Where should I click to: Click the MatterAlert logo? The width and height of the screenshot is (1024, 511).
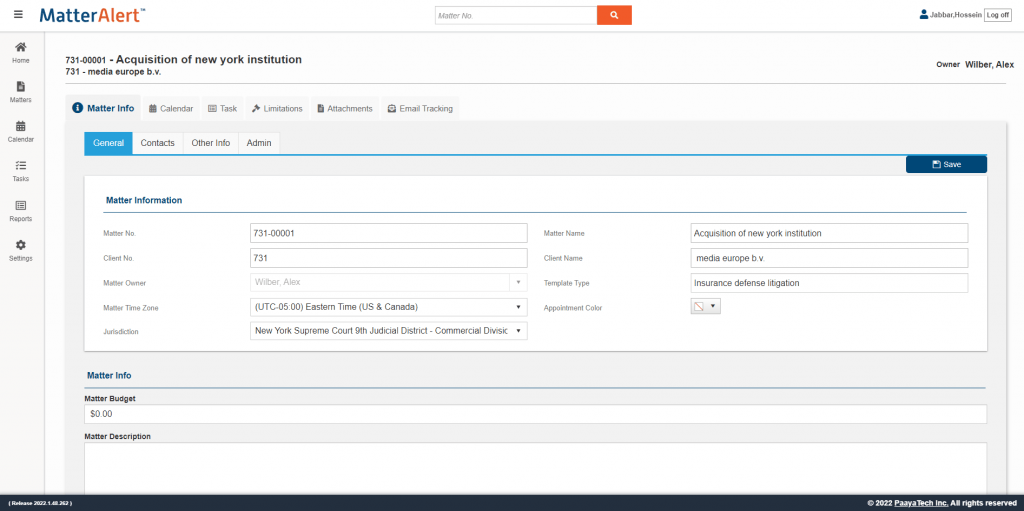pos(93,14)
